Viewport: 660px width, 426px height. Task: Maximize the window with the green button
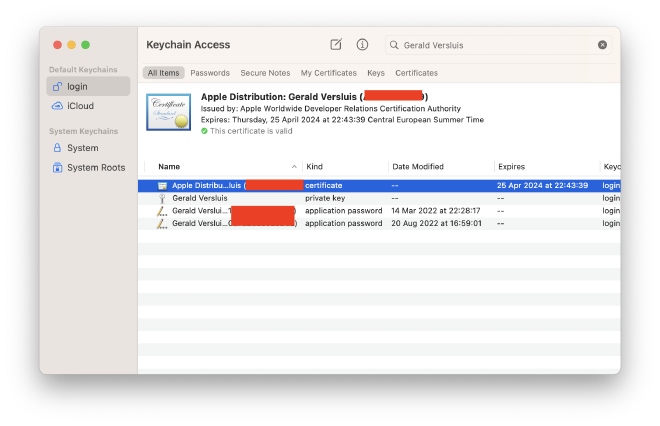tap(85, 45)
